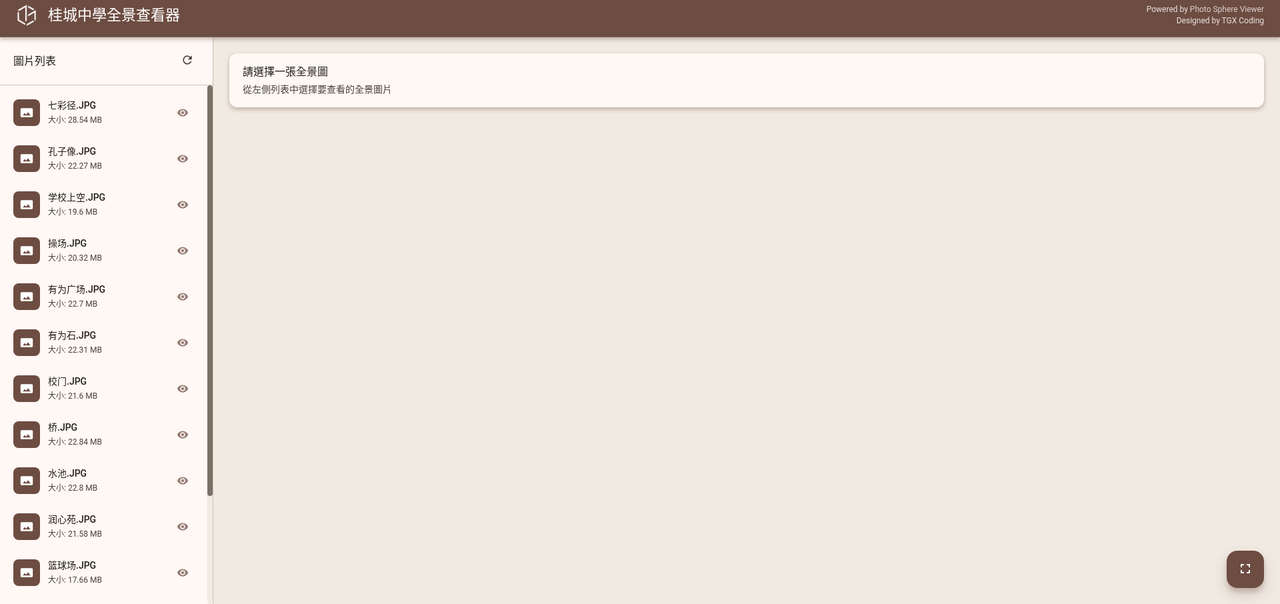Click the image icon for 水池.JPG
This screenshot has height=604, width=1280.
pos(27,480)
